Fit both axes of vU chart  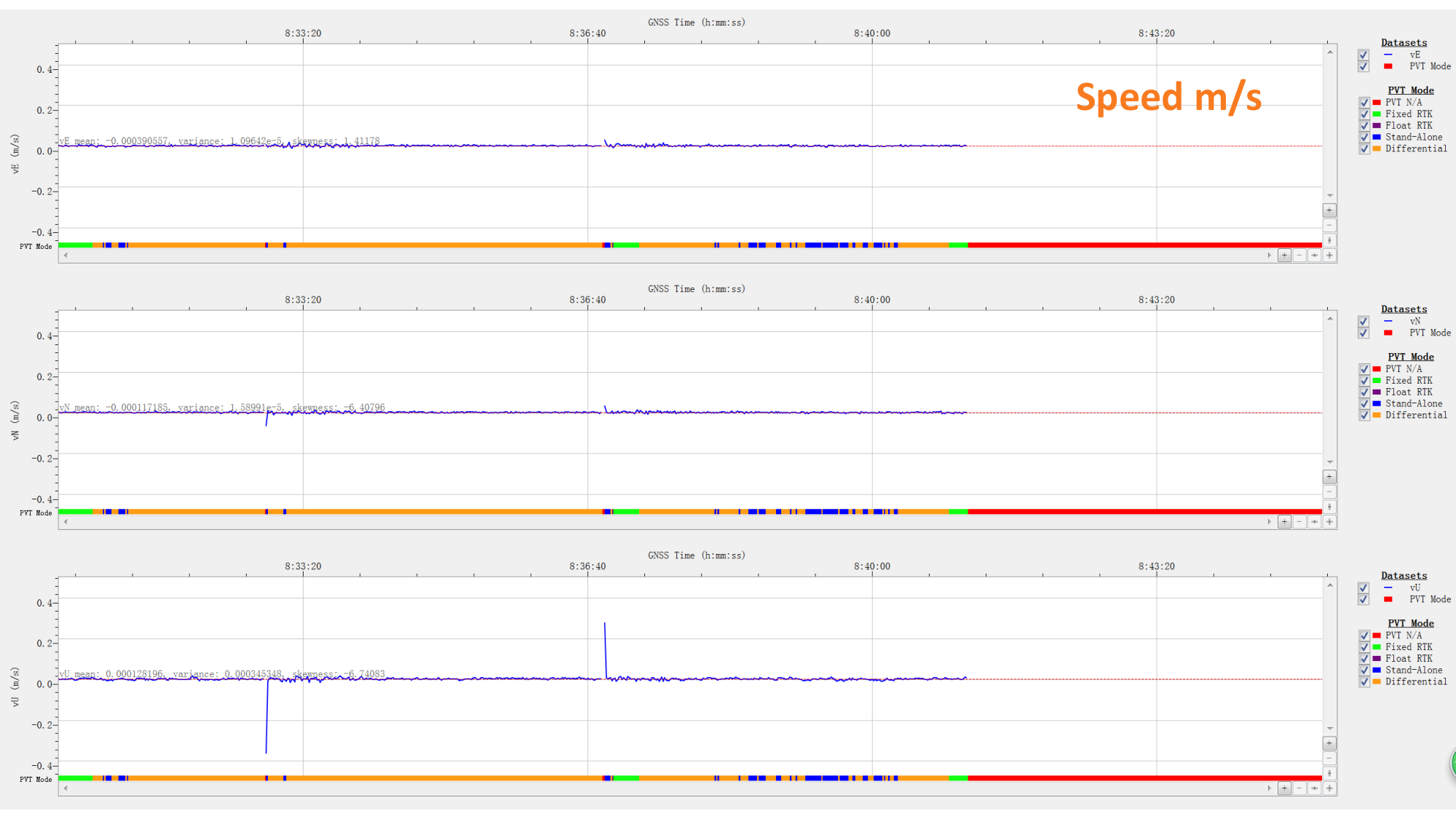coord(1329,788)
